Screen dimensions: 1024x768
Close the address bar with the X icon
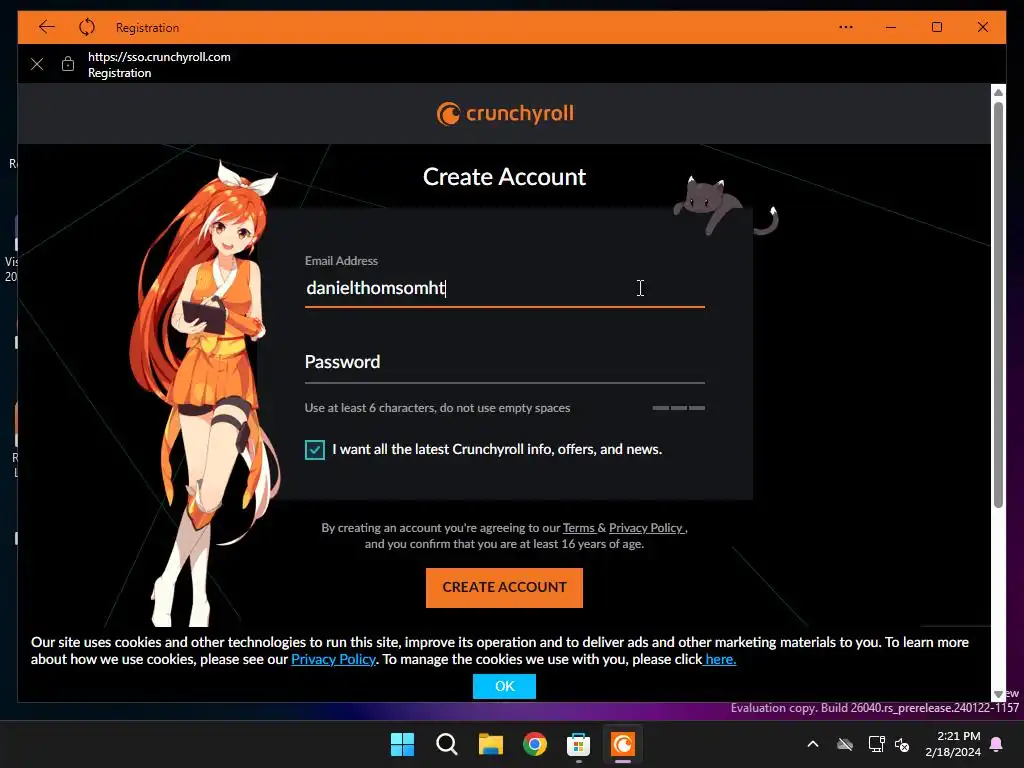point(37,64)
